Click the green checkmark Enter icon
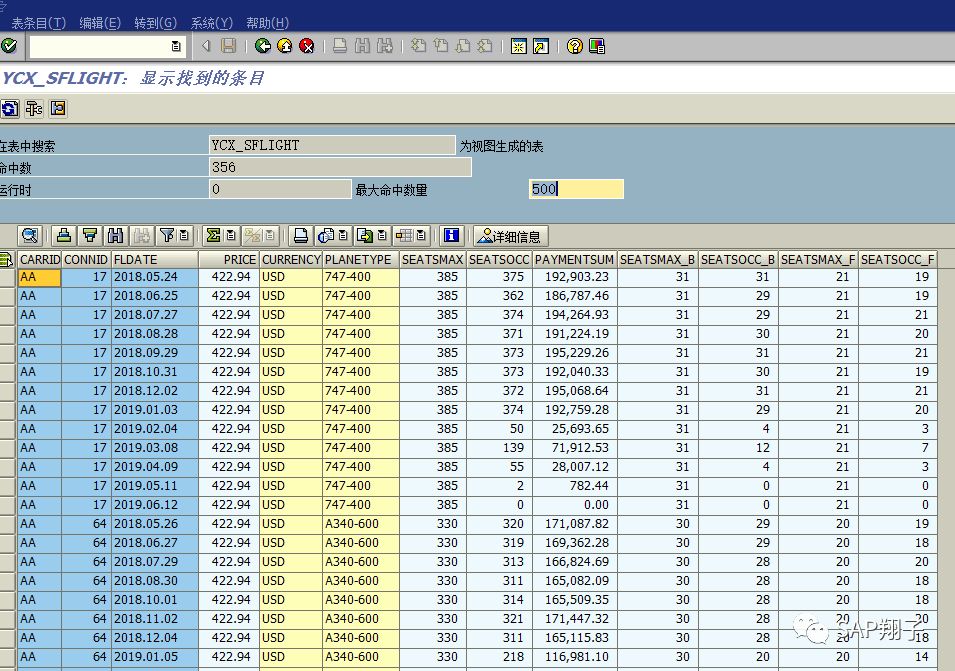The height and width of the screenshot is (671, 955). [9, 46]
